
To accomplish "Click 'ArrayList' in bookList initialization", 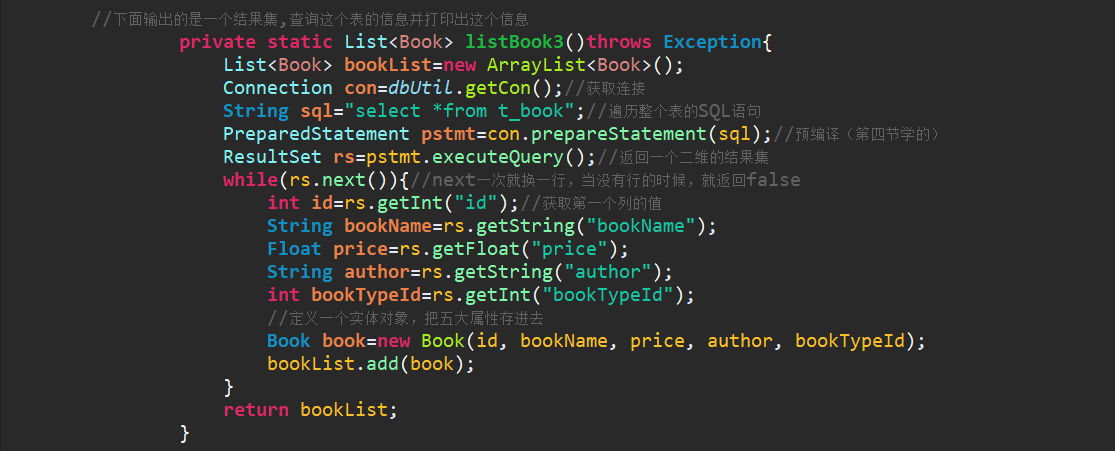I will [536, 65].
